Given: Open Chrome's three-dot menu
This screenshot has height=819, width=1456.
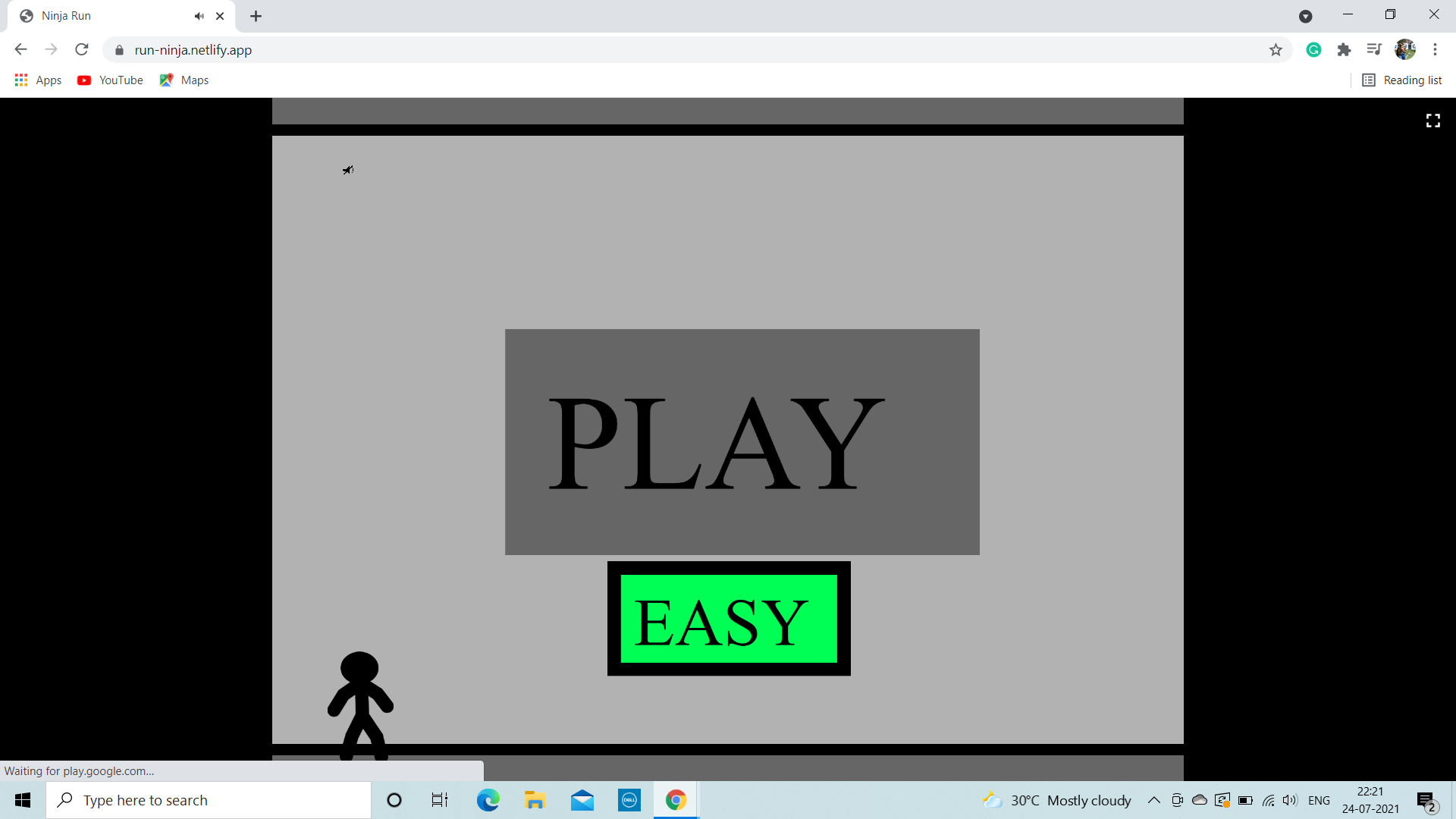Looking at the screenshot, I should 1435,50.
